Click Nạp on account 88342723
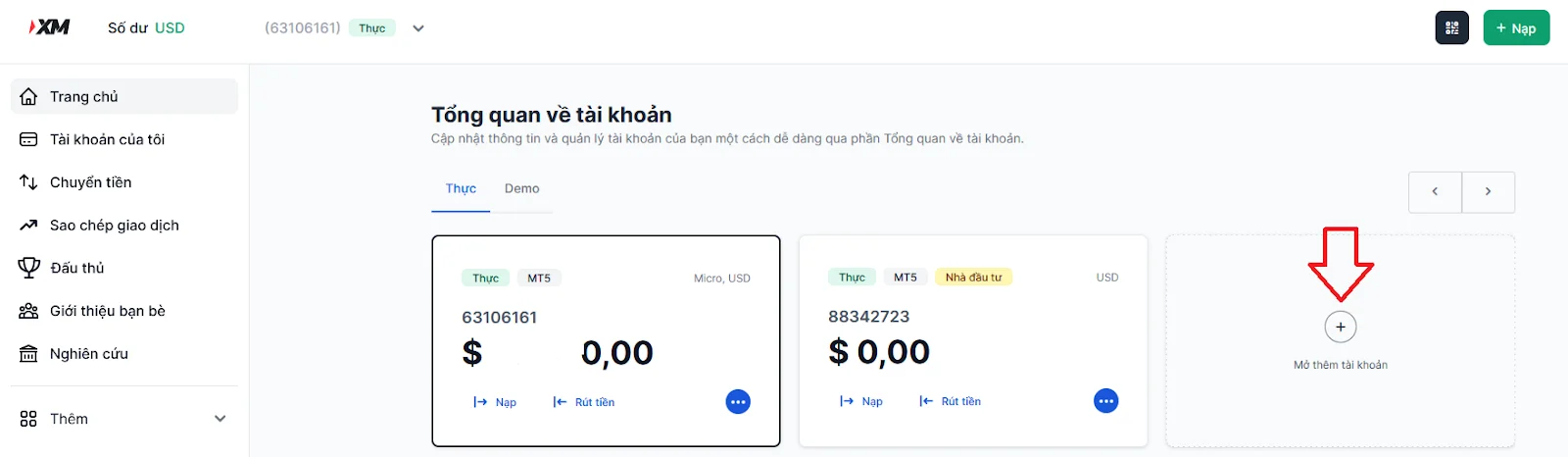The image size is (1568, 457). (x=861, y=401)
